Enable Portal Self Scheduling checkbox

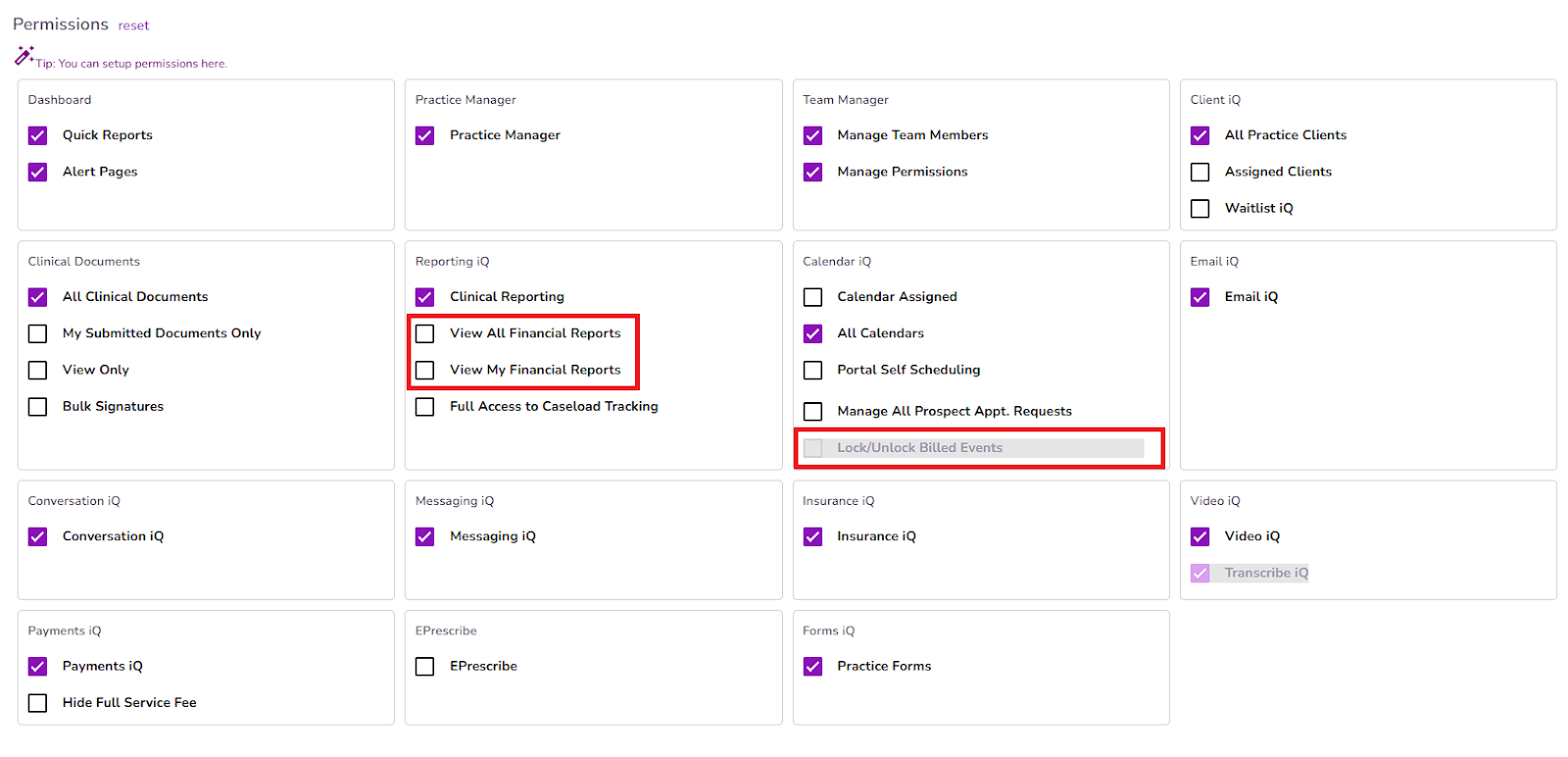(x=812, y=370)
